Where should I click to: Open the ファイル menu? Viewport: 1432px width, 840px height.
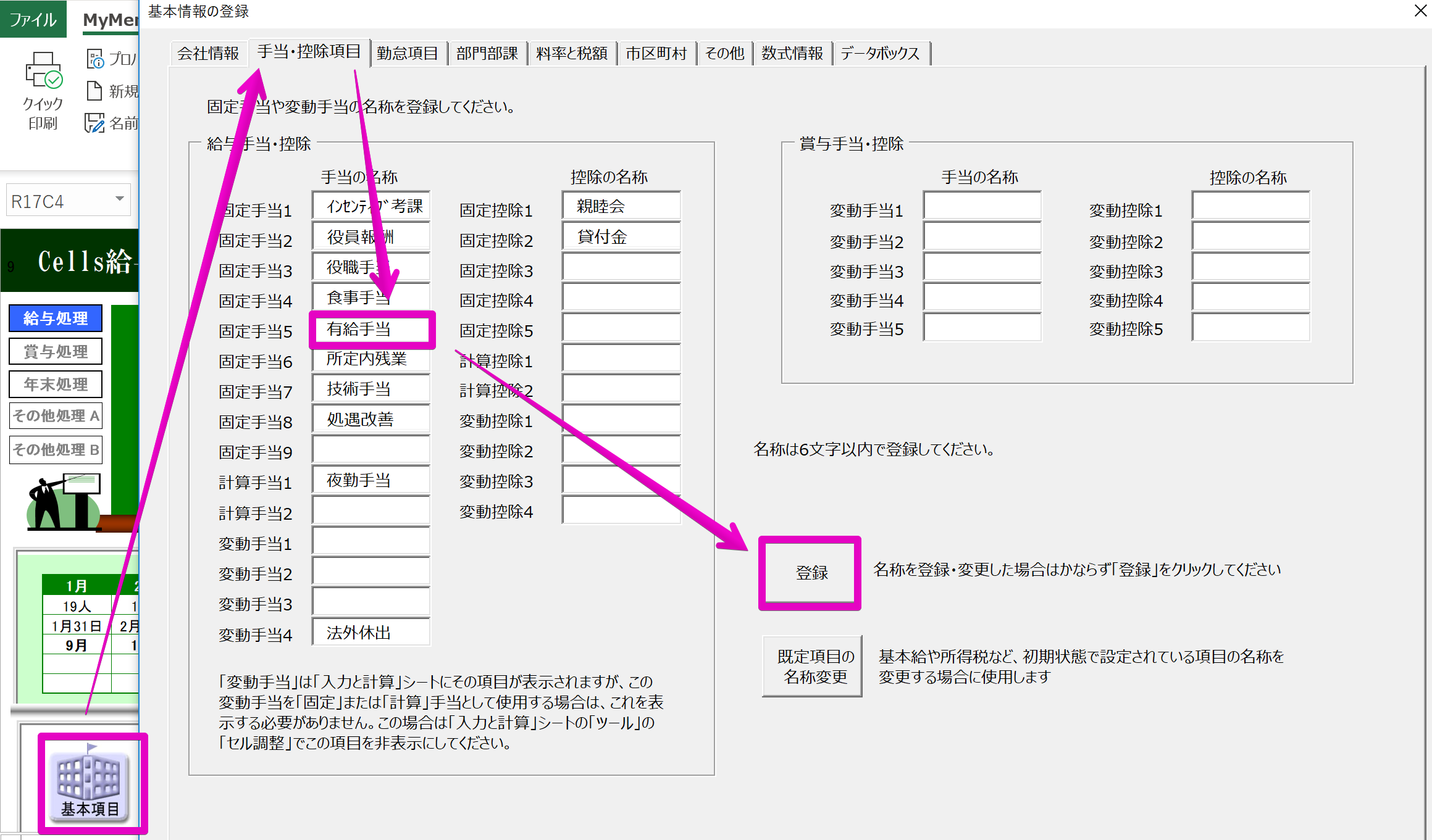click(33, 19)
